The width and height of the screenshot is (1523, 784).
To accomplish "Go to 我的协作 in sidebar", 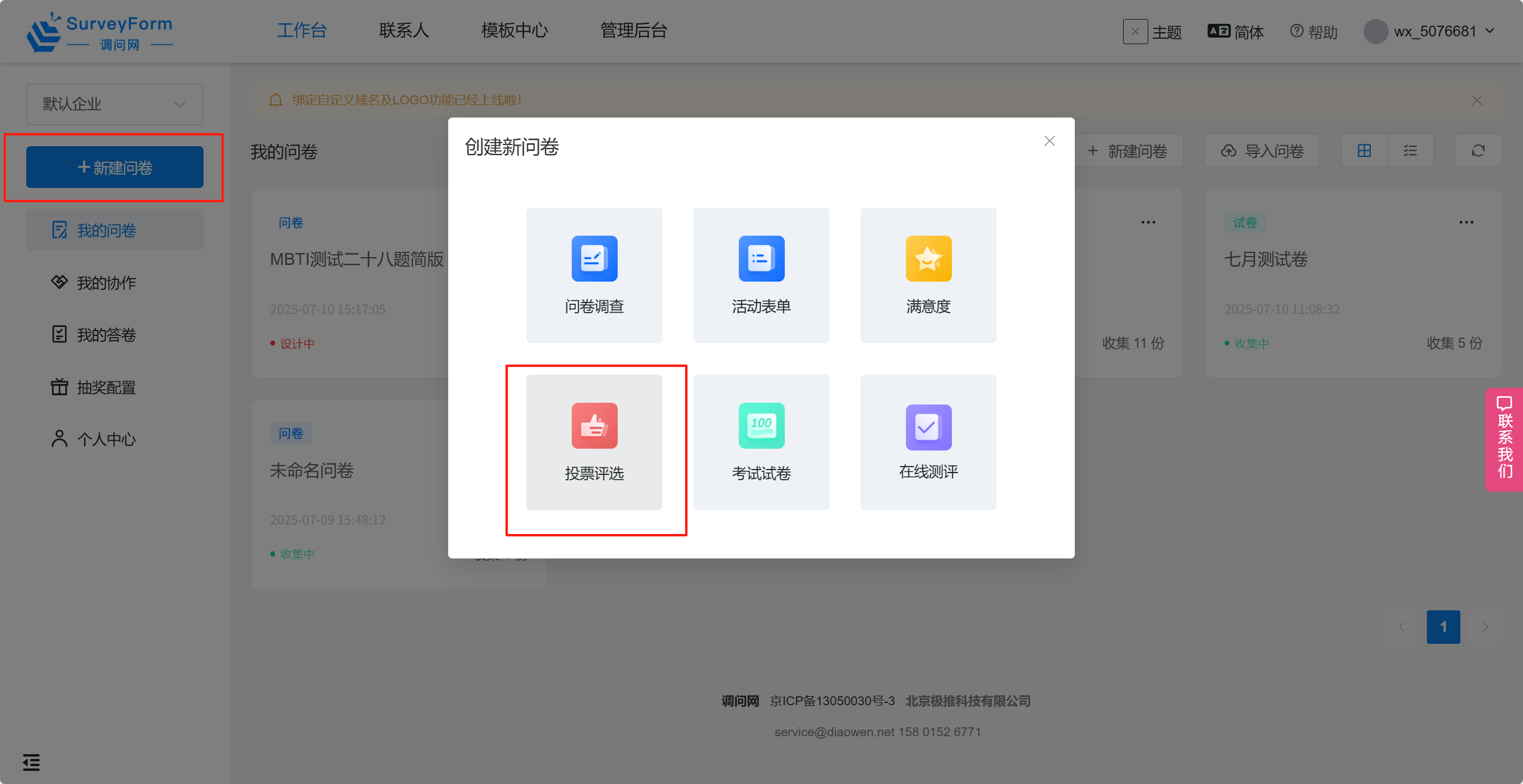I will pyautogui.click(x=106, y=283).
